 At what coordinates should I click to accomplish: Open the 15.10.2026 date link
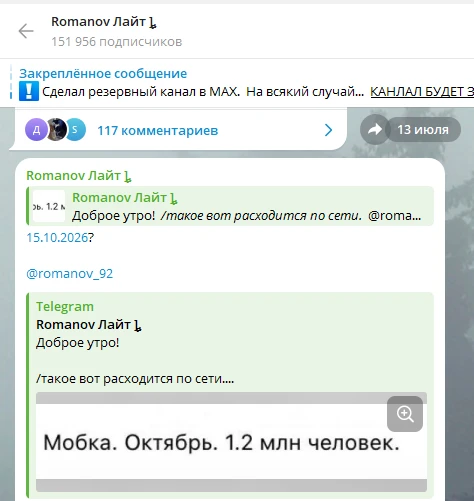pos(57,237)
